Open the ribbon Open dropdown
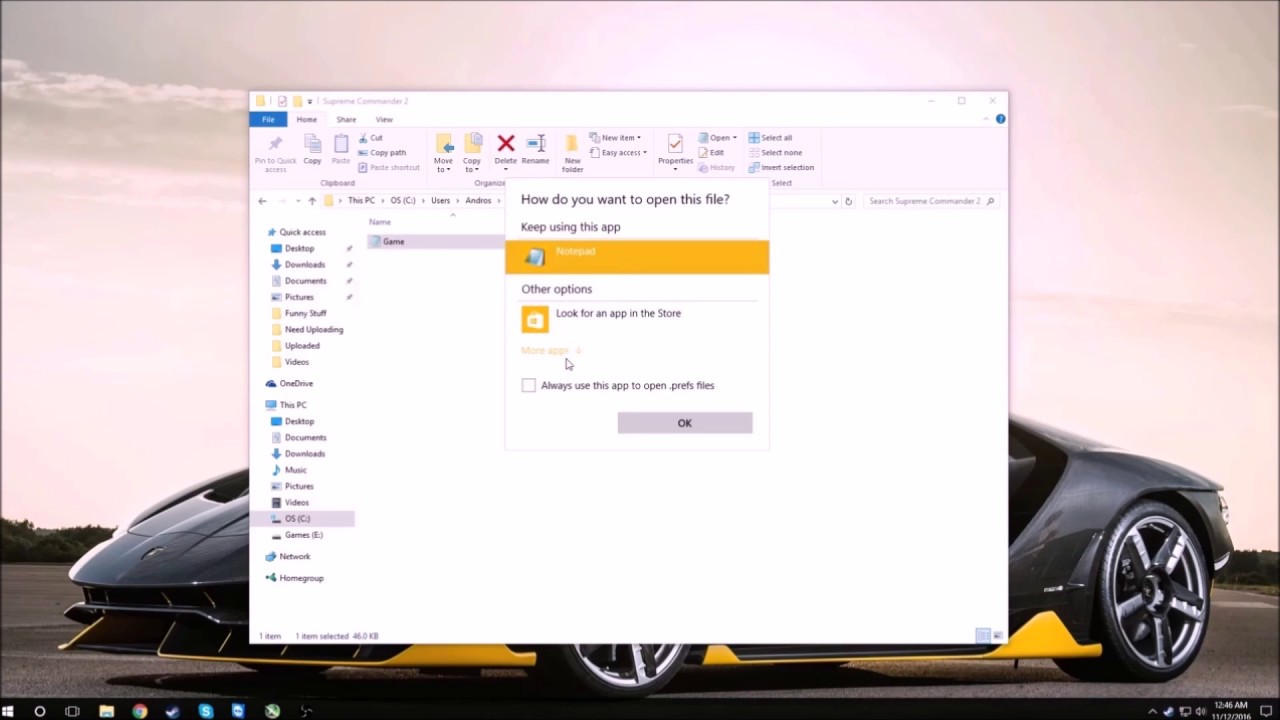This screenshot has height=720, width=1280. [717, 138]
